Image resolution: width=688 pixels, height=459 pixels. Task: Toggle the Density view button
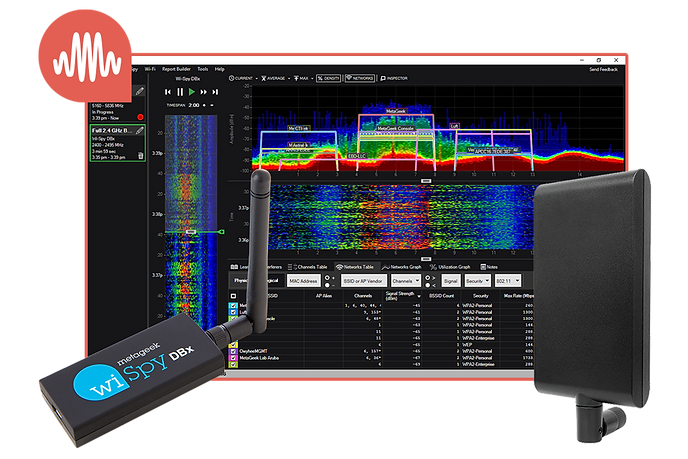[327, 77]
